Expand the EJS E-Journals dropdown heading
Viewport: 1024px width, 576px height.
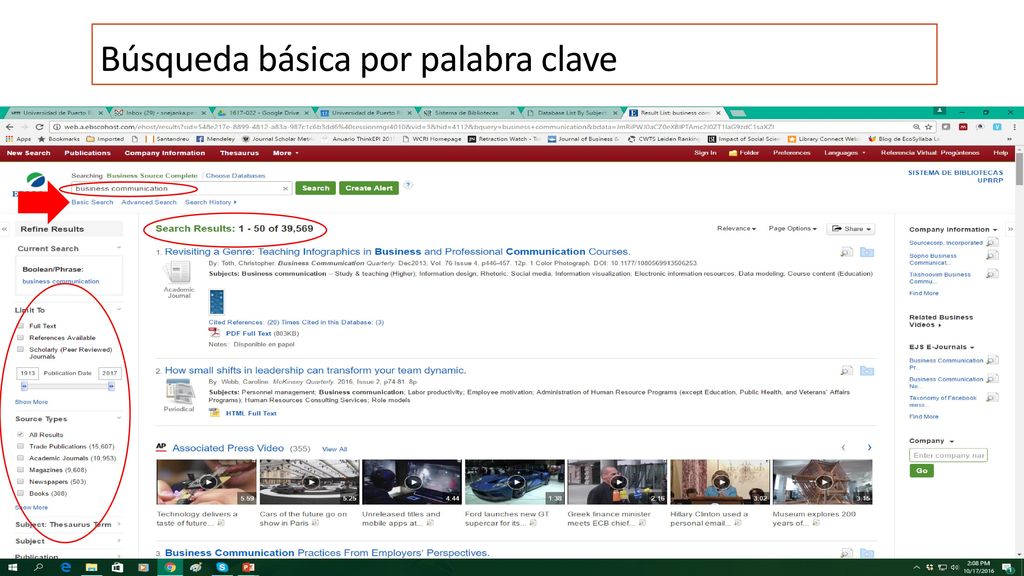(x=941, y=347)
